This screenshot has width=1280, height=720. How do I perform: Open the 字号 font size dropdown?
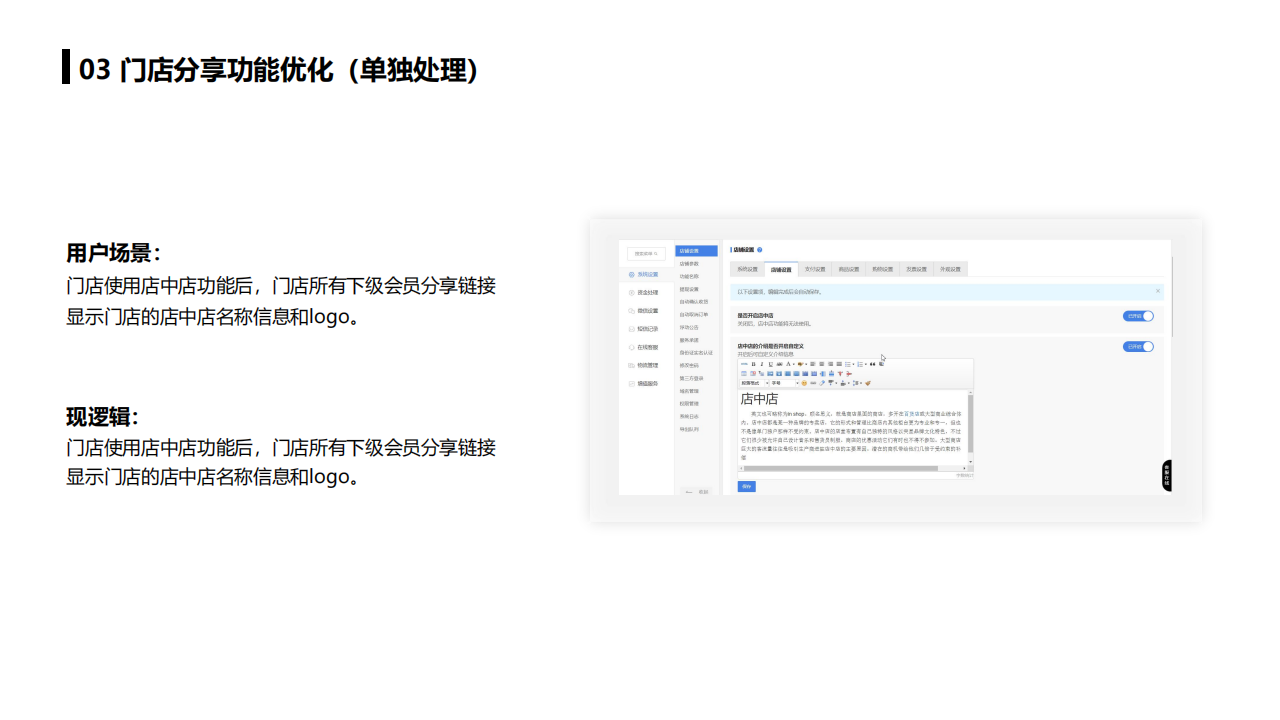pos(785,383)
